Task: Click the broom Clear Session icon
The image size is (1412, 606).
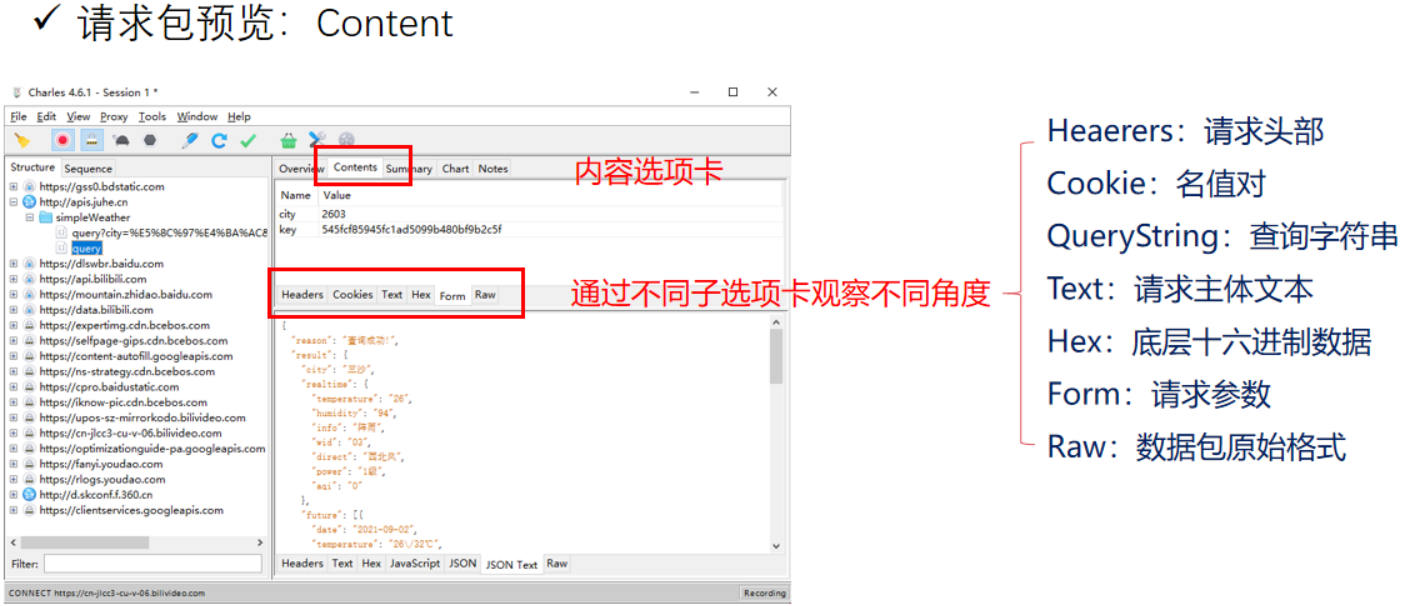Action: pyautogui.click(x=22, y=141)
